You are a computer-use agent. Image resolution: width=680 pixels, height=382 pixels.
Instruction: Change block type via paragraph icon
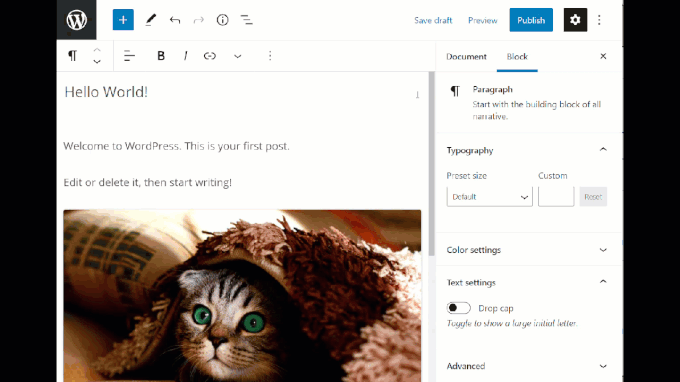pyautogui.click(x=72, y=56)
